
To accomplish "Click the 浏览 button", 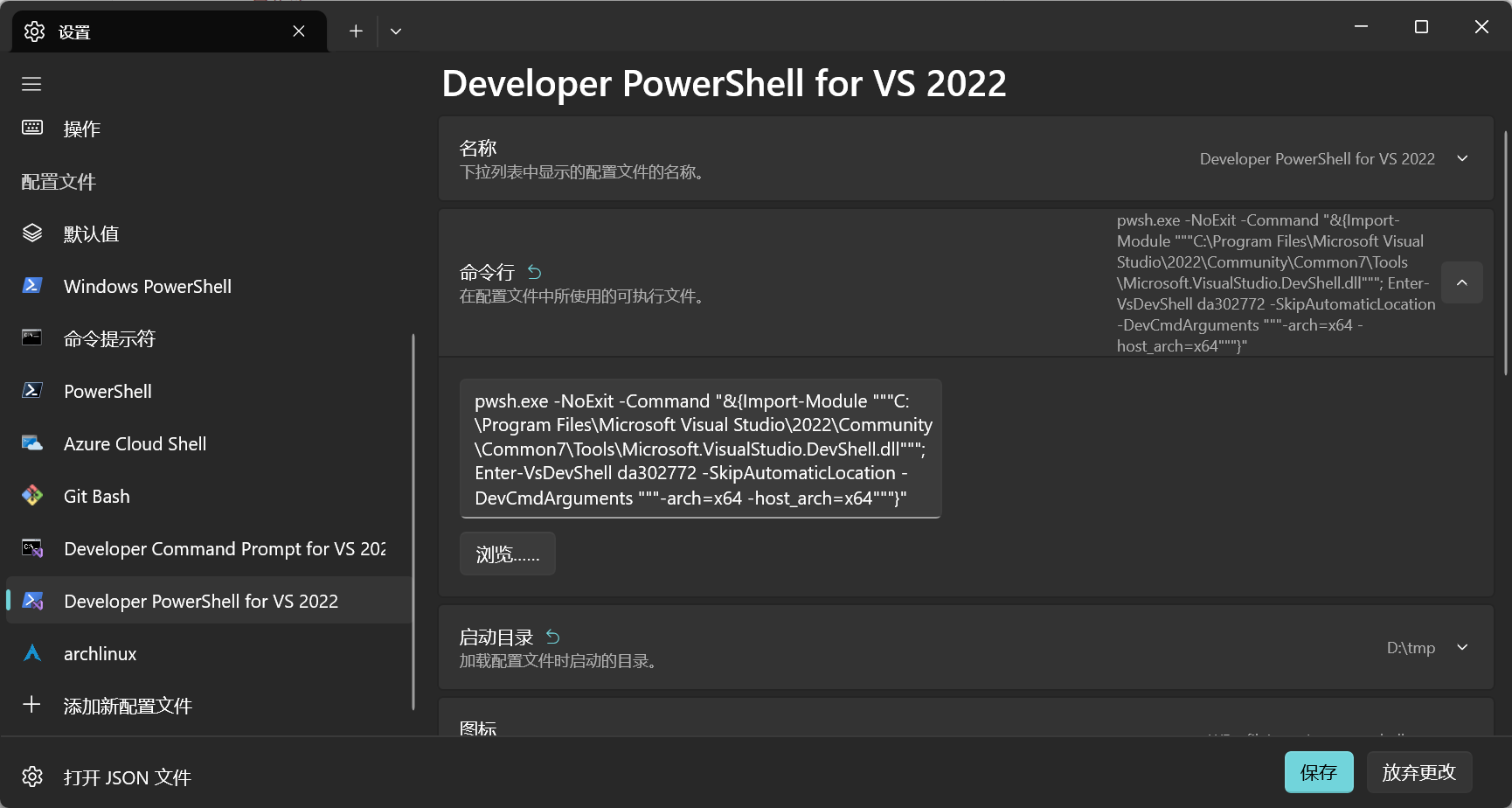I will point(508,554).
